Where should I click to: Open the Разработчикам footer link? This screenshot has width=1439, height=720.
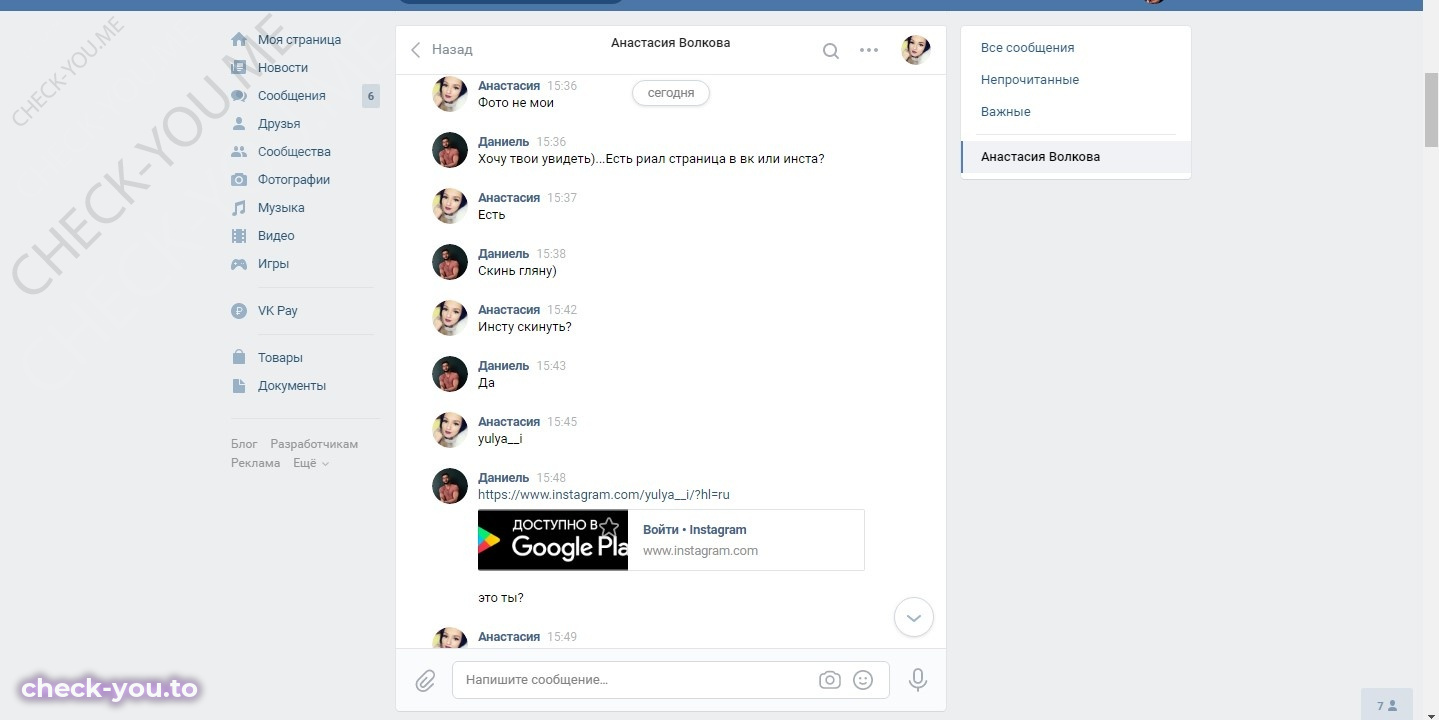pyautogui.click(x=314, y=444)
